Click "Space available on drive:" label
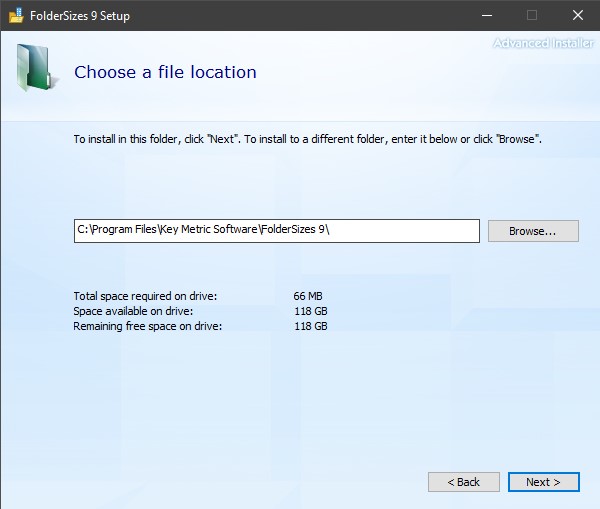This screenshot has width=600, height=509. click(133, 311)
